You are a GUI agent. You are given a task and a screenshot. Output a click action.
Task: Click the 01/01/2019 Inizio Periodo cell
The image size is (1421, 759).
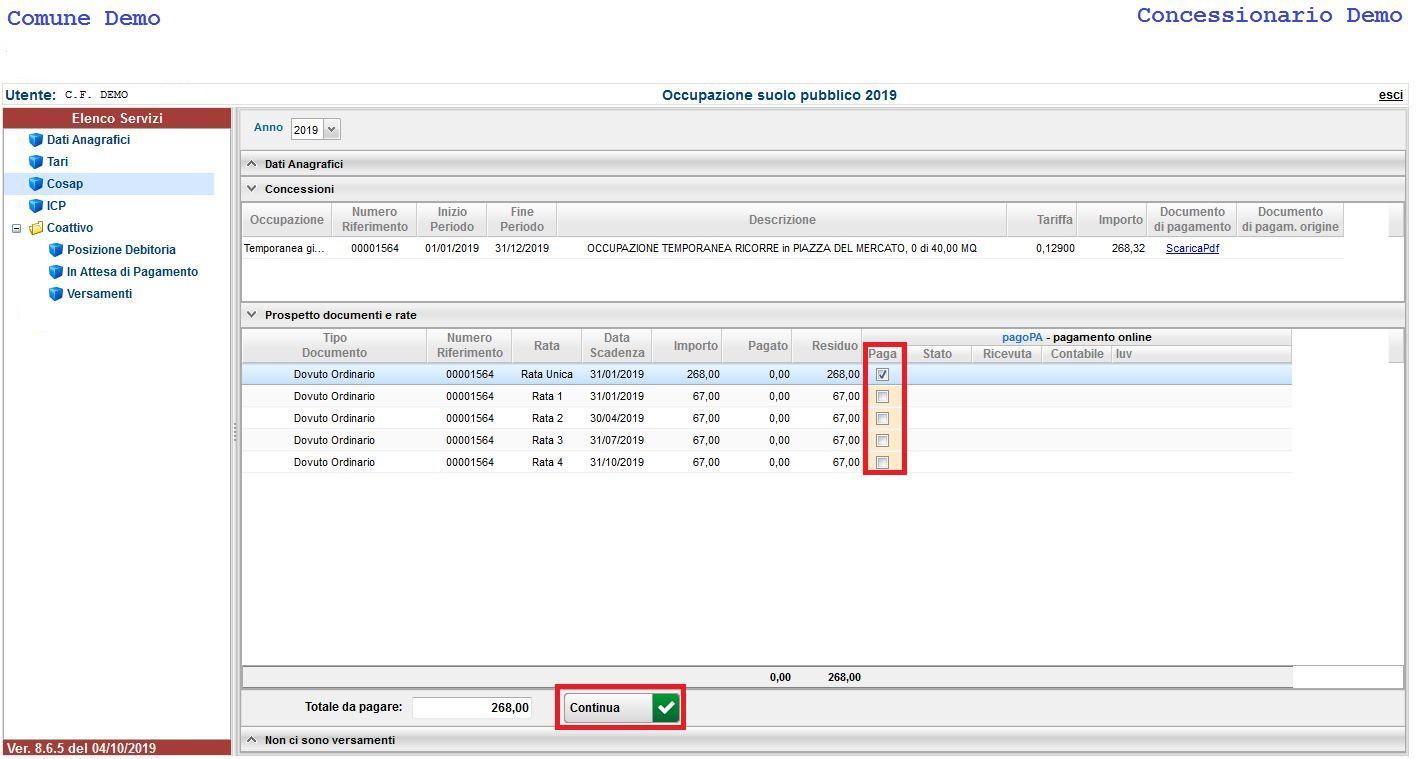(x=452, y=248)
